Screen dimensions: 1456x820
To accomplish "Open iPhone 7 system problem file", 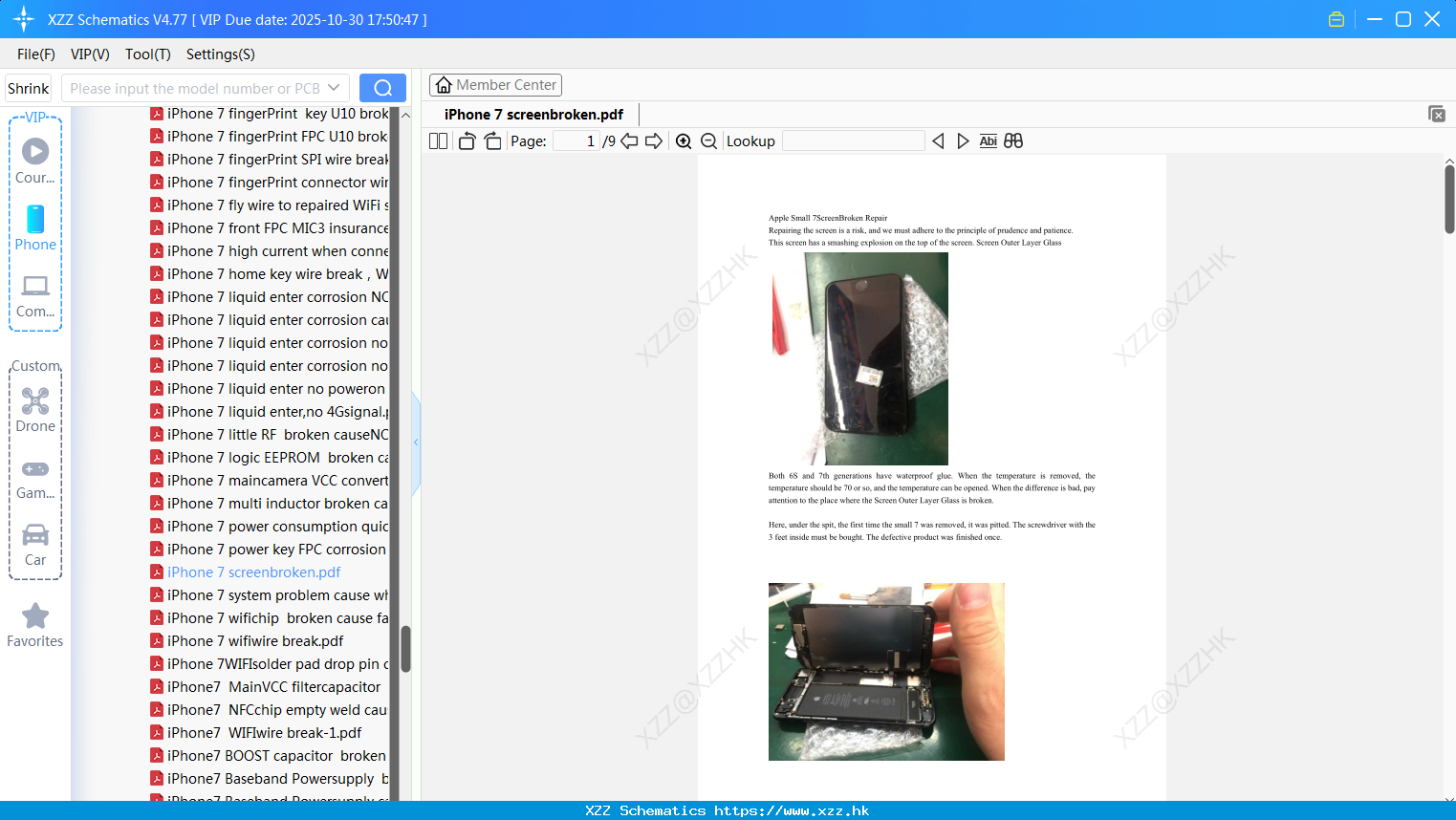I will 270,595.
